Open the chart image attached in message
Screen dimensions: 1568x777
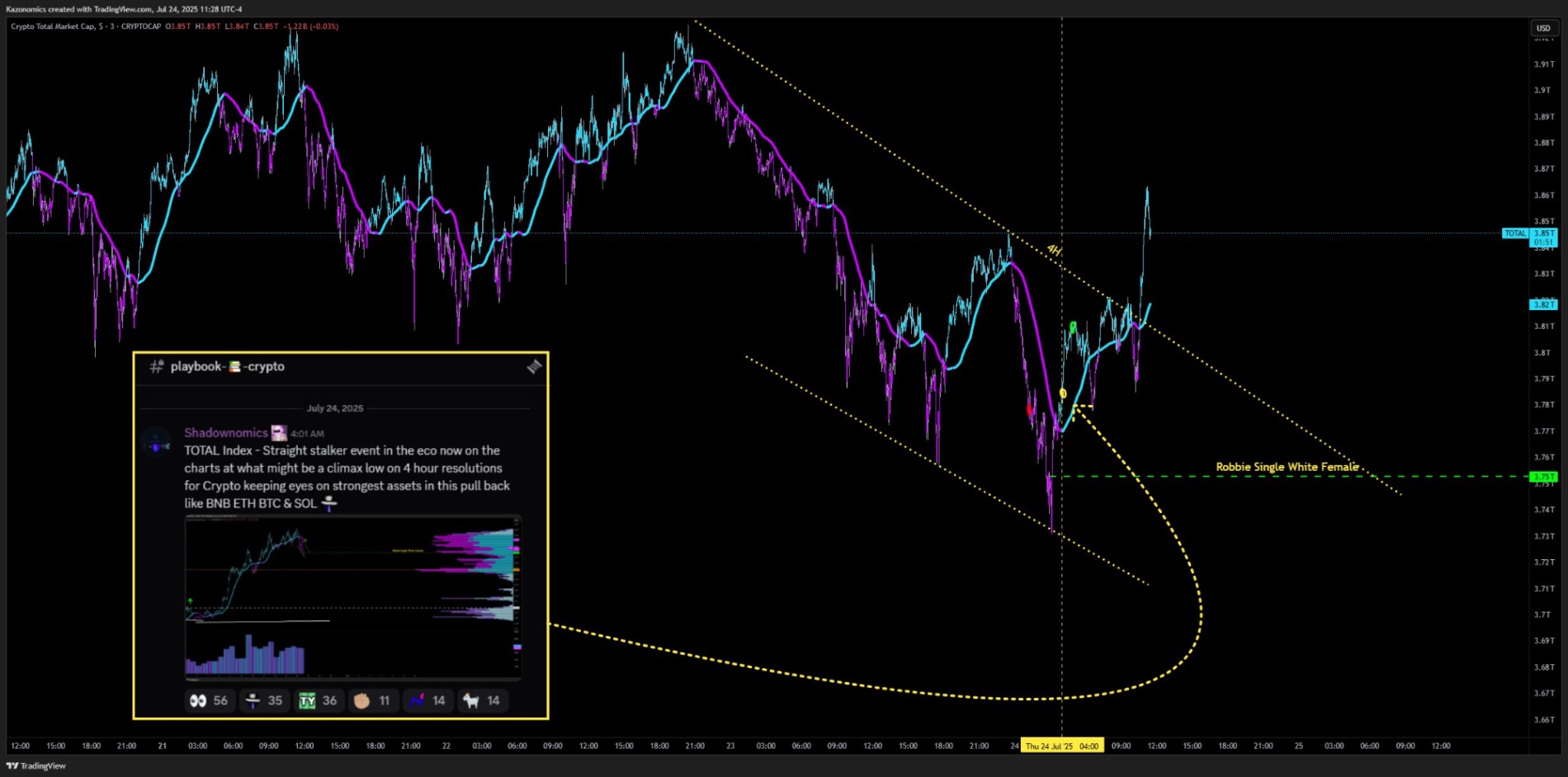click(353, 597)
